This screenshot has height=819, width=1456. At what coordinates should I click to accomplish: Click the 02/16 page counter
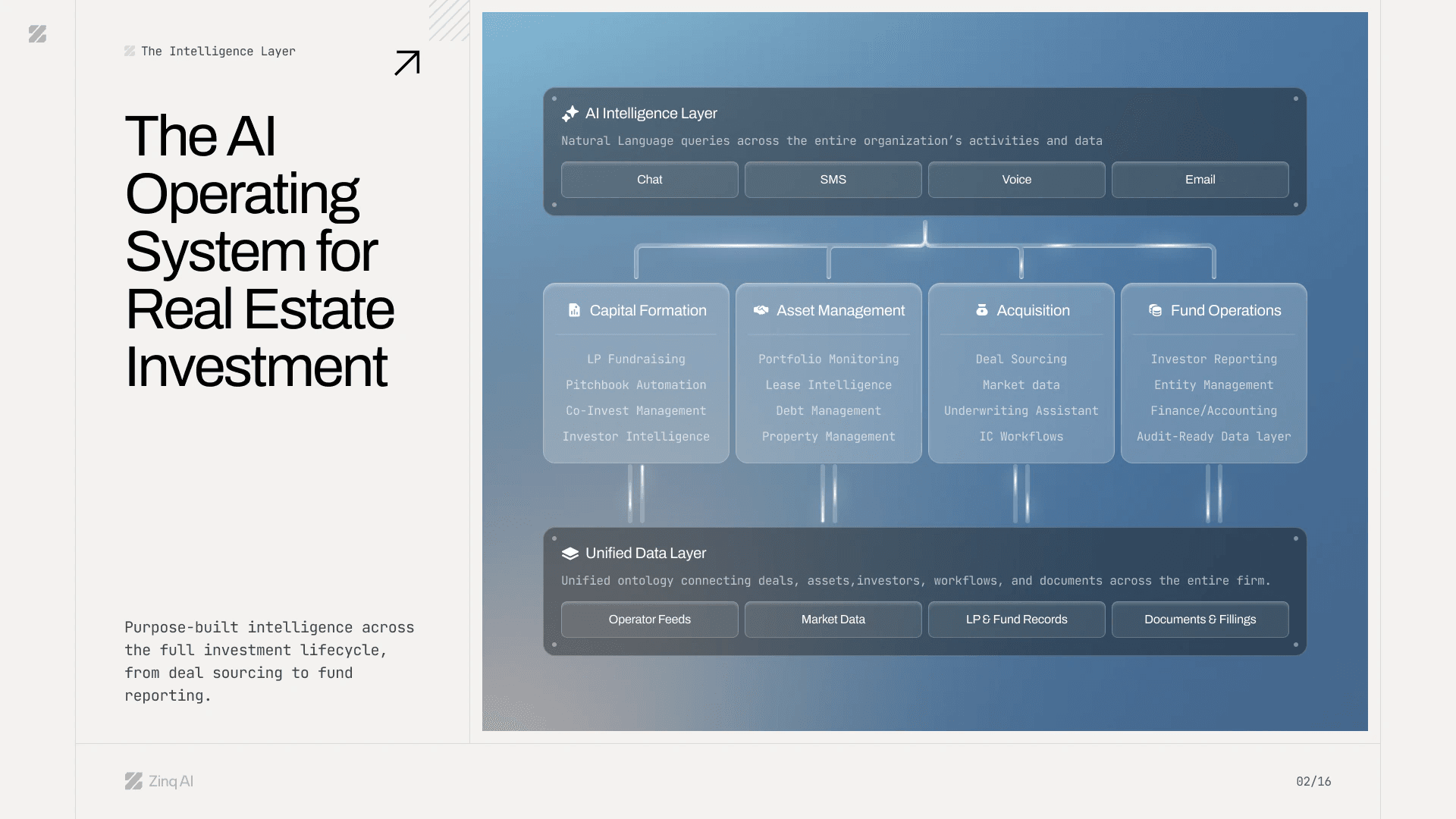click(1313, 782)
